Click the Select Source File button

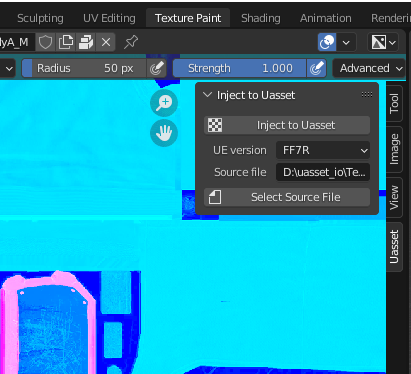(287, 197)
